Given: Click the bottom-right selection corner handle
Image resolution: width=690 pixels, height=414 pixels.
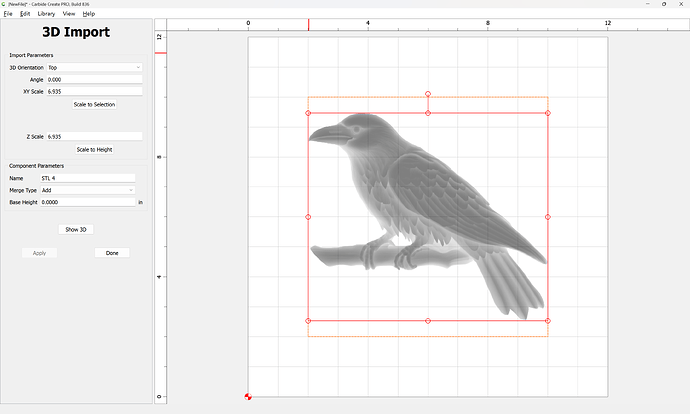Looking at the screenshot, I should coord(548,321).
